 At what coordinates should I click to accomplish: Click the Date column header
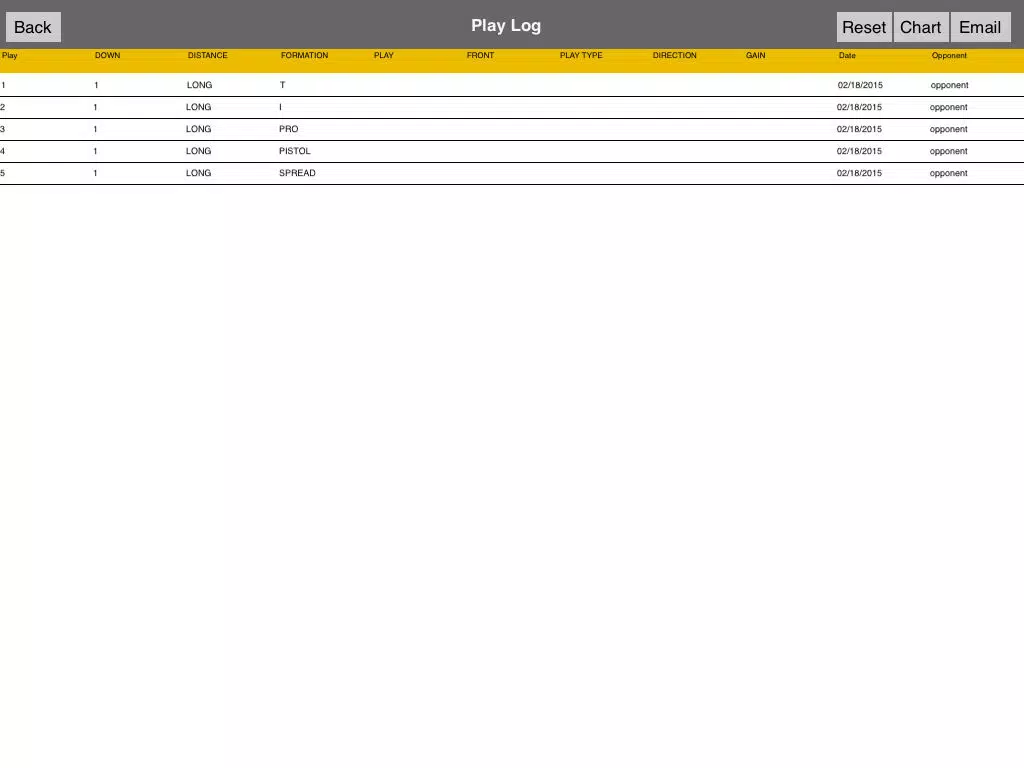tap(847, 56)
